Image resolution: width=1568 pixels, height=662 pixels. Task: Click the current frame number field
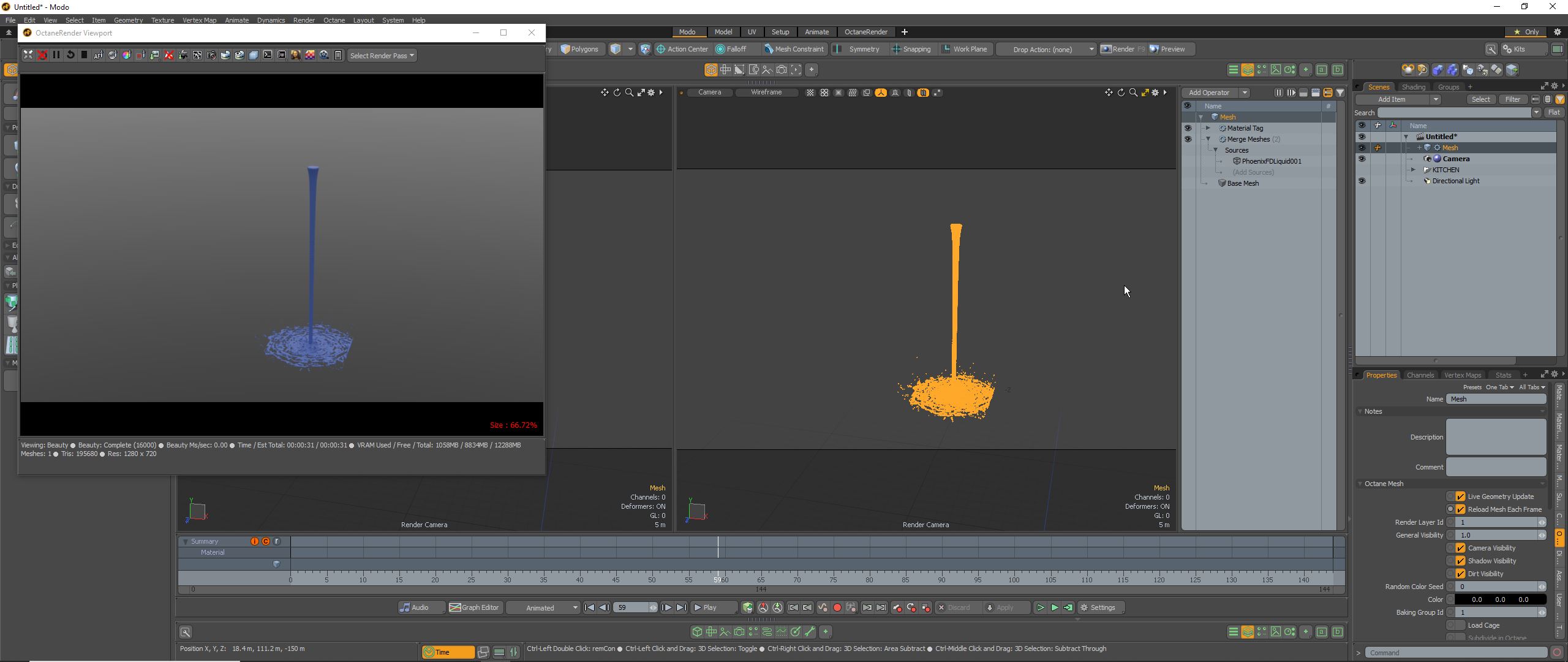coord(631,607)
